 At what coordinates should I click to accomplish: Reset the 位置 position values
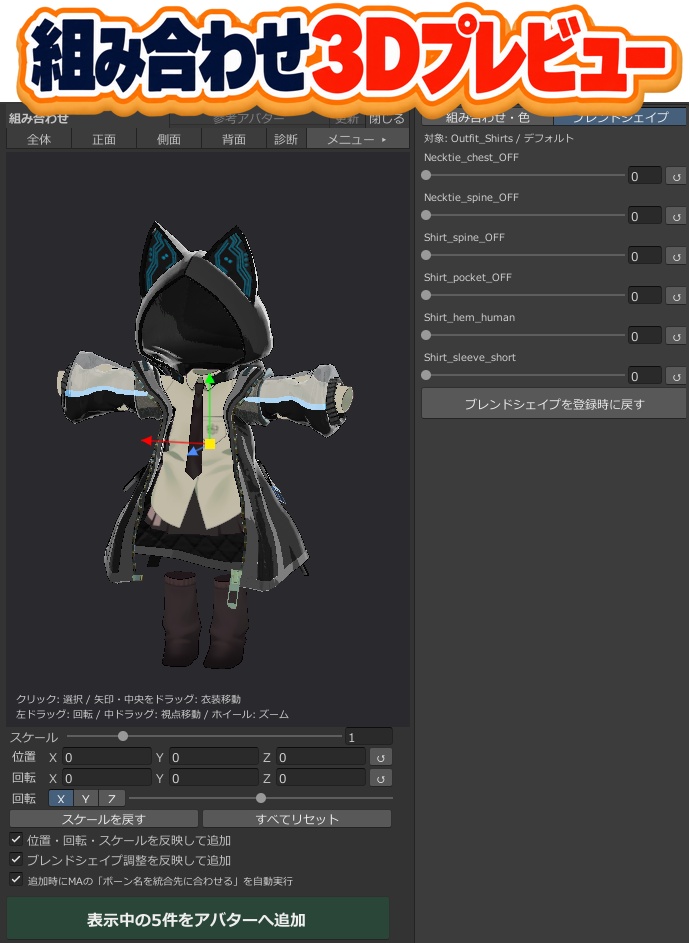381,757
